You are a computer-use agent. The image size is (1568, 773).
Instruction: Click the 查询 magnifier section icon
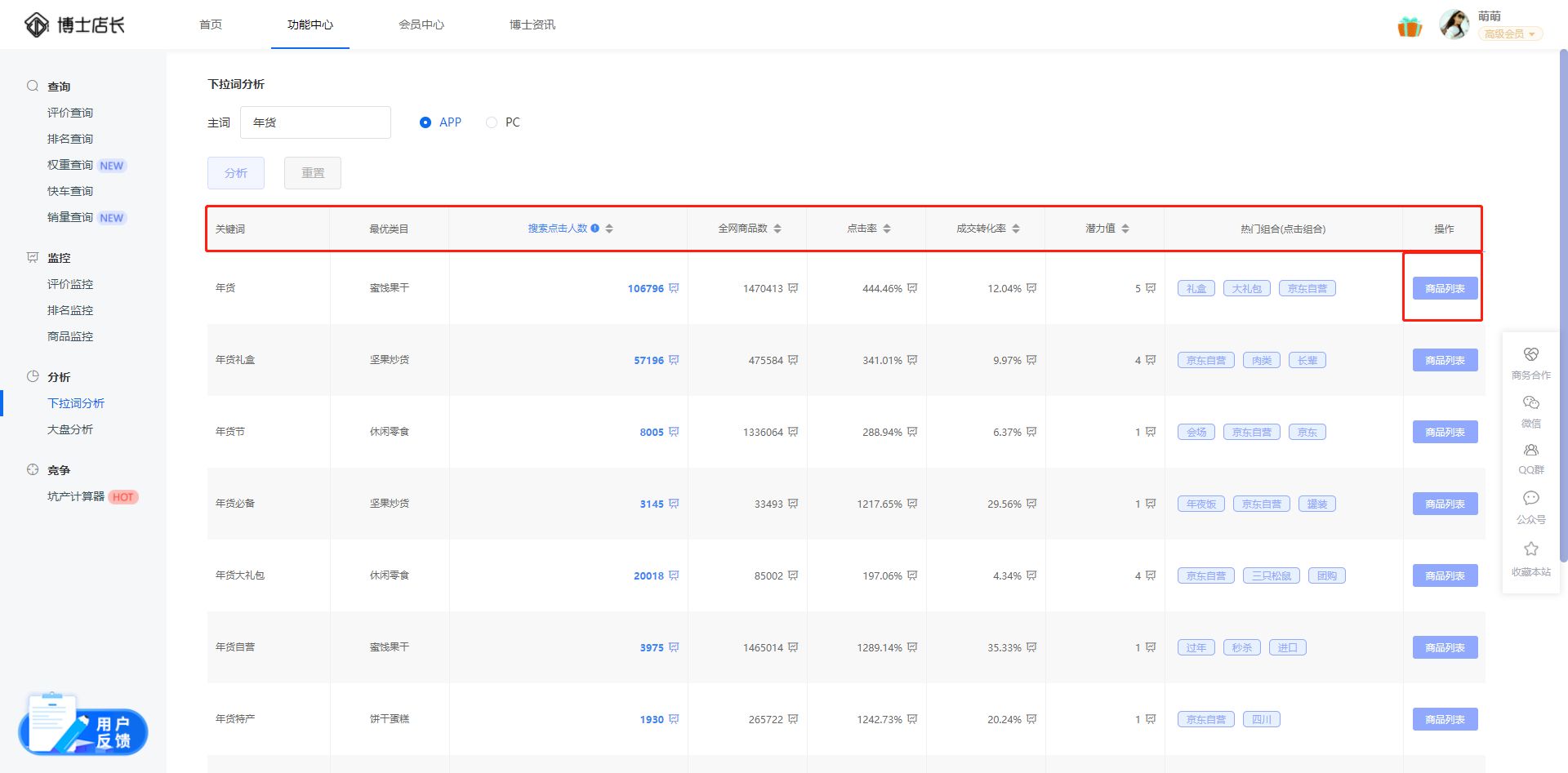click(33, 86)
